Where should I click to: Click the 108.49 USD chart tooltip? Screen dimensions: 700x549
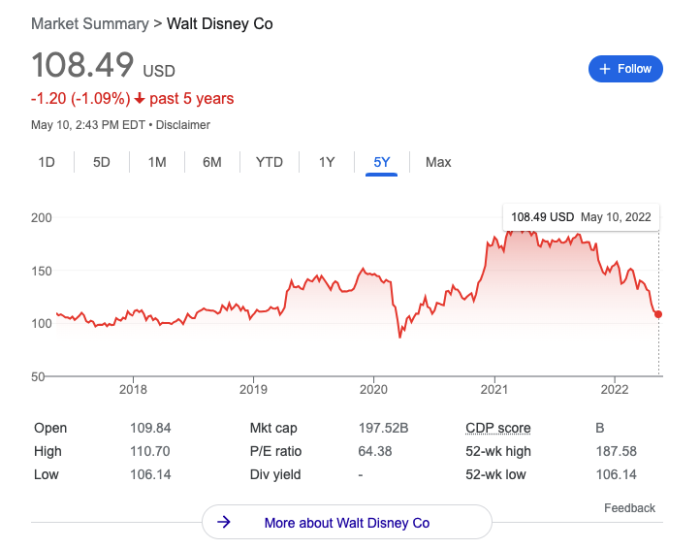(x=579, y=216)
